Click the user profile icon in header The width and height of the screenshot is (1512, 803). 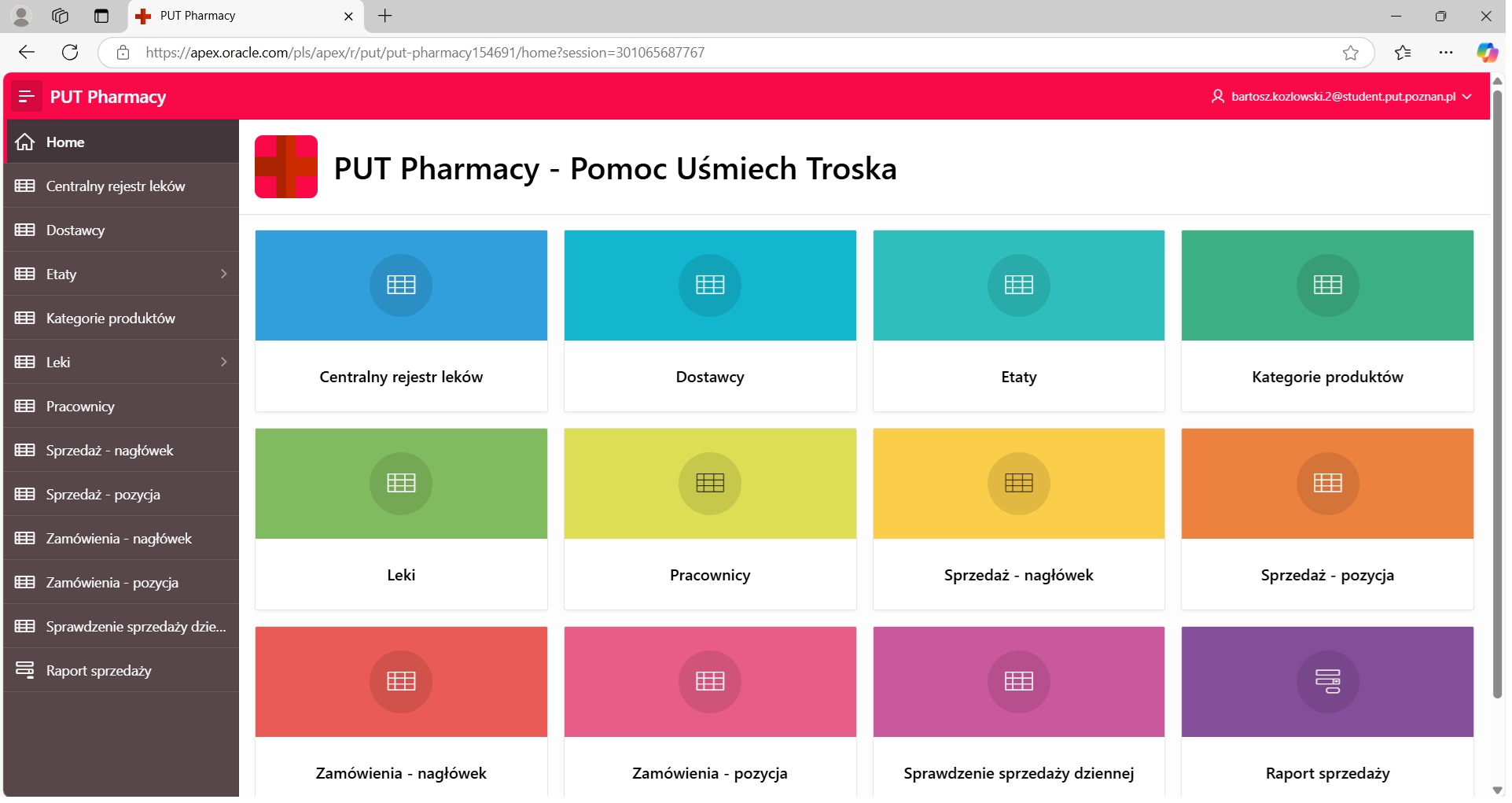point(1218,97)
